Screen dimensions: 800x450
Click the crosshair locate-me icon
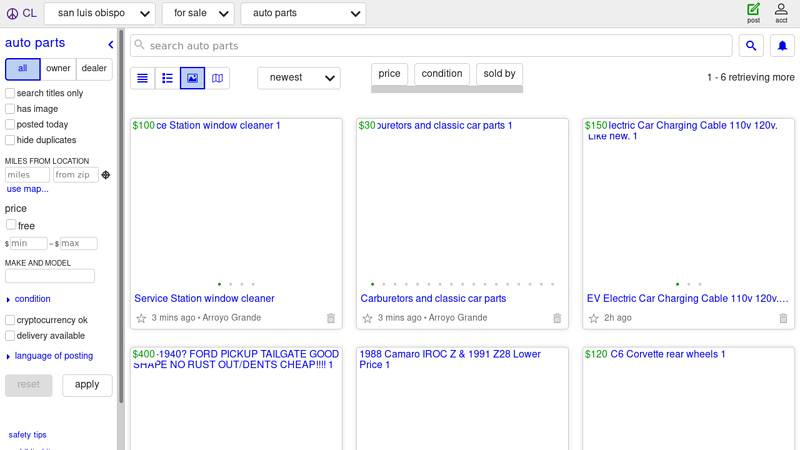point(106,175)
